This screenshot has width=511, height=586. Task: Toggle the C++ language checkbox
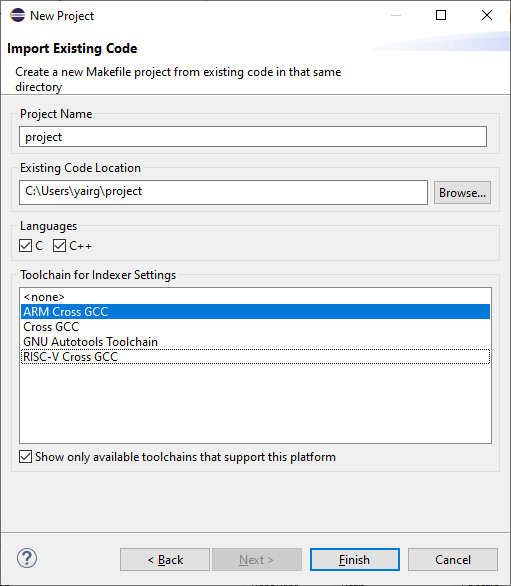pyautogui.click(x=59, y=246)
